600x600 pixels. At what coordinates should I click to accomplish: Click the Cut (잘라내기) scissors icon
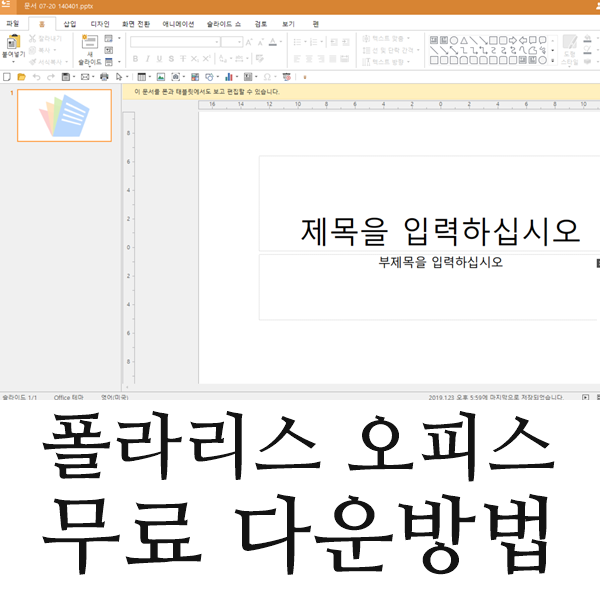(x=33, y=38)
